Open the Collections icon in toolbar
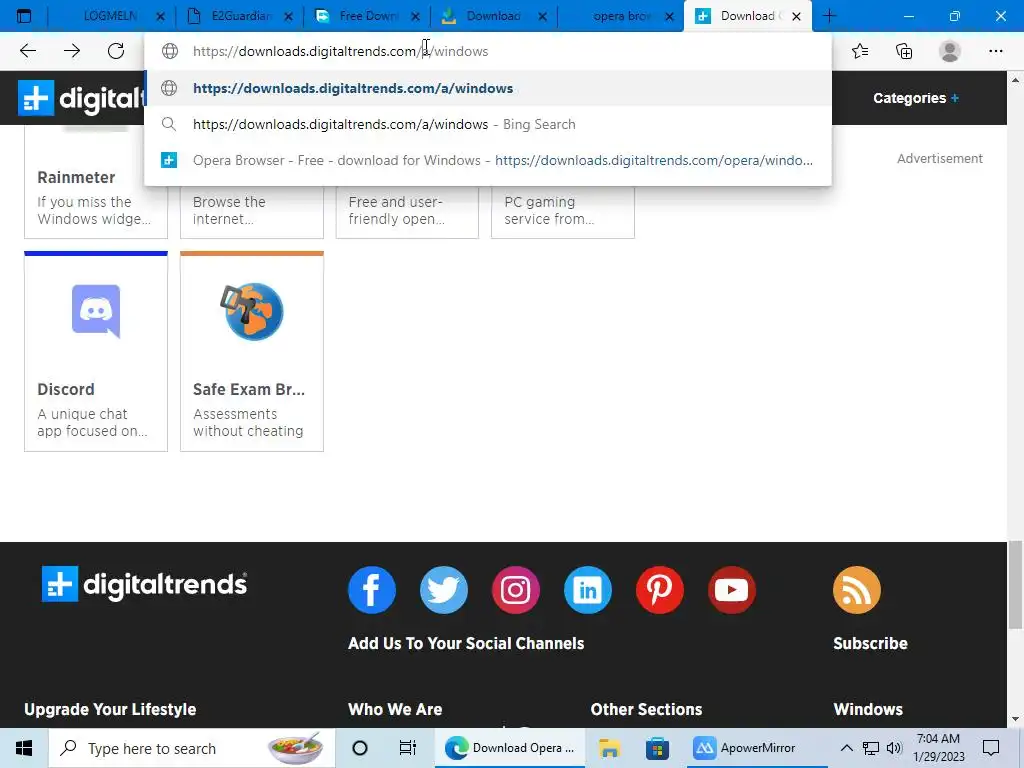Viewport: 1024px width, 768px height. [904, 51]
